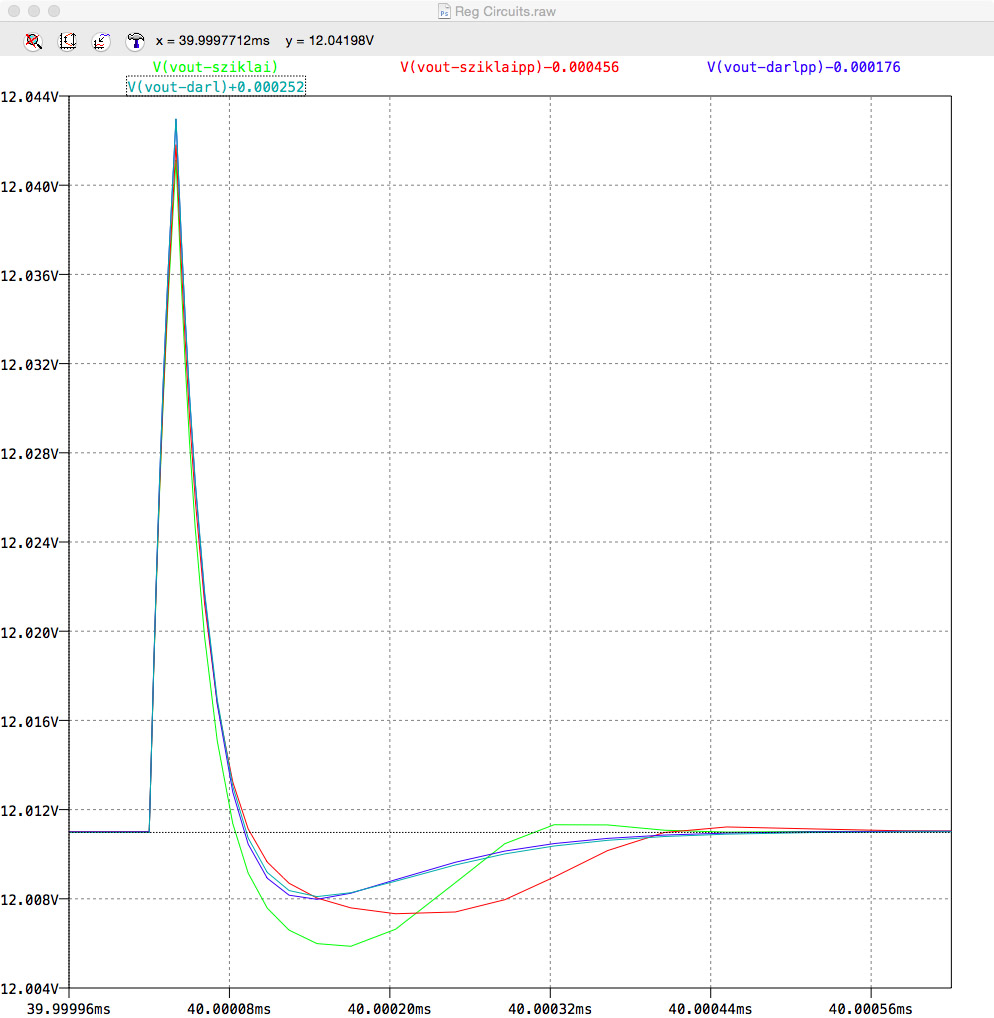
Task: Click the 40.00020ms x-axis label
Action: click(x=390, y=1009)
